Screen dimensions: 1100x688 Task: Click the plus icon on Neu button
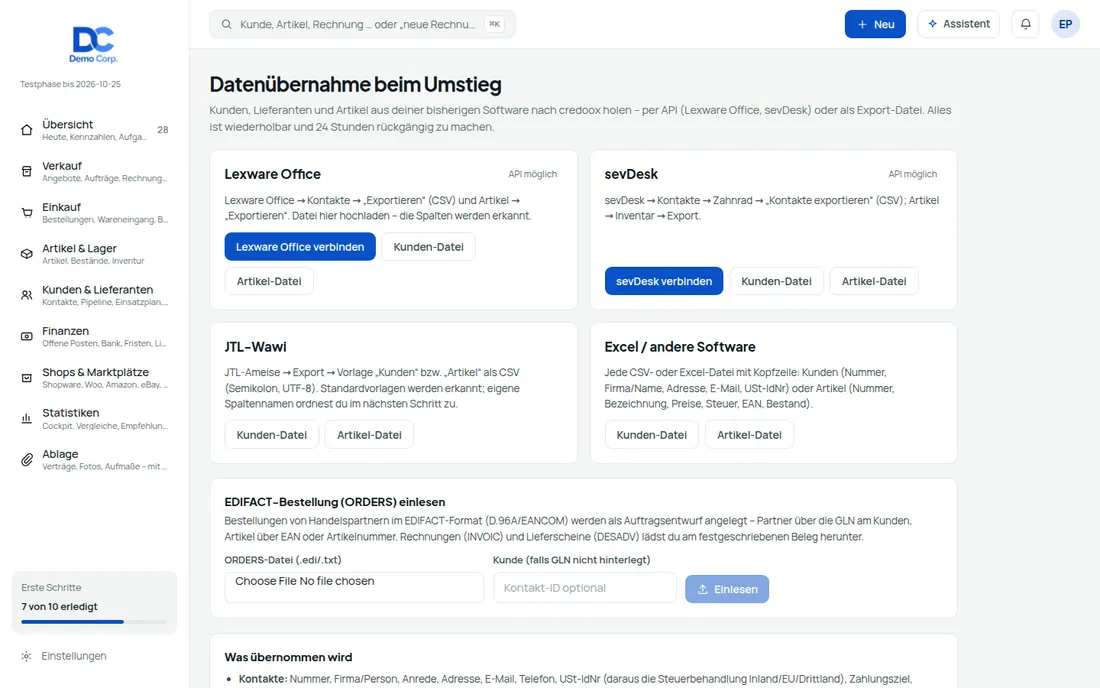862,25
